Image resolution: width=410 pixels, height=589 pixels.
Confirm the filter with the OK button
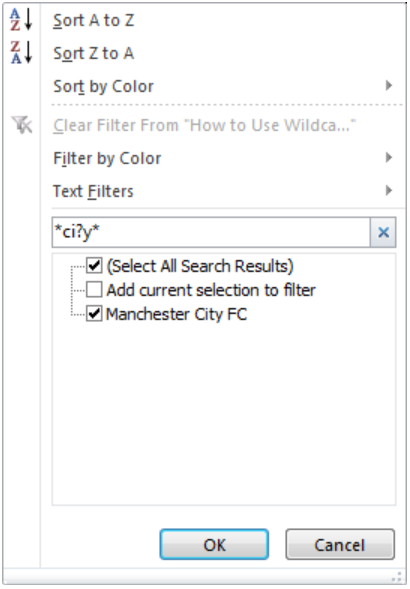click(x=214, y=544)
